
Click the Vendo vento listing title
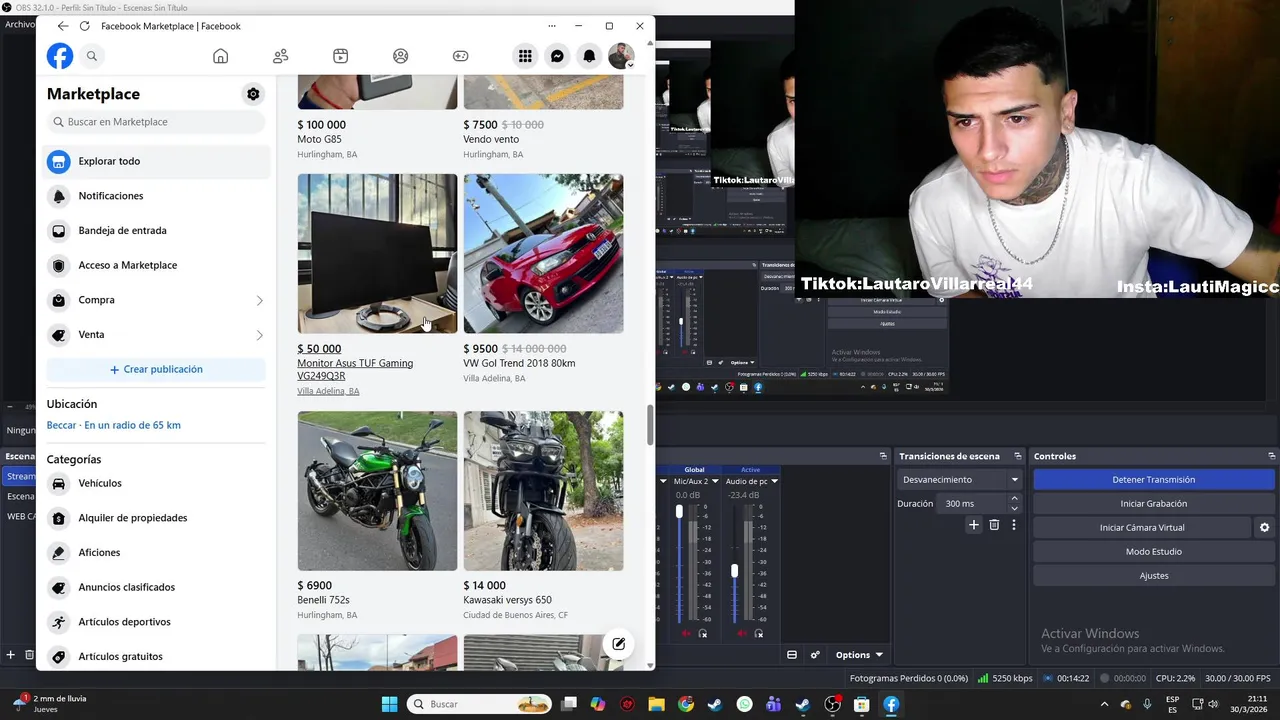[491, 139]
